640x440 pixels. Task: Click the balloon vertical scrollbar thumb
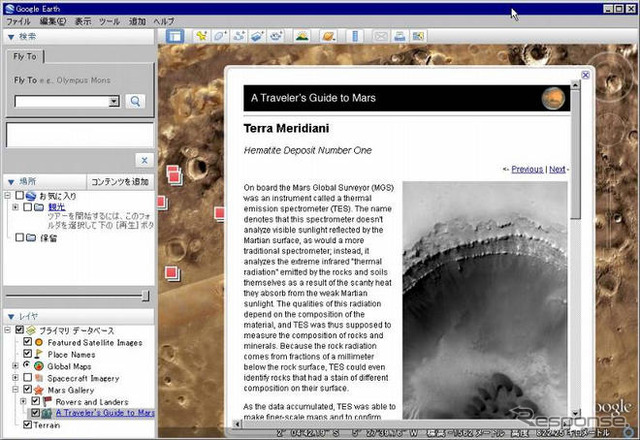click(575, 155)
